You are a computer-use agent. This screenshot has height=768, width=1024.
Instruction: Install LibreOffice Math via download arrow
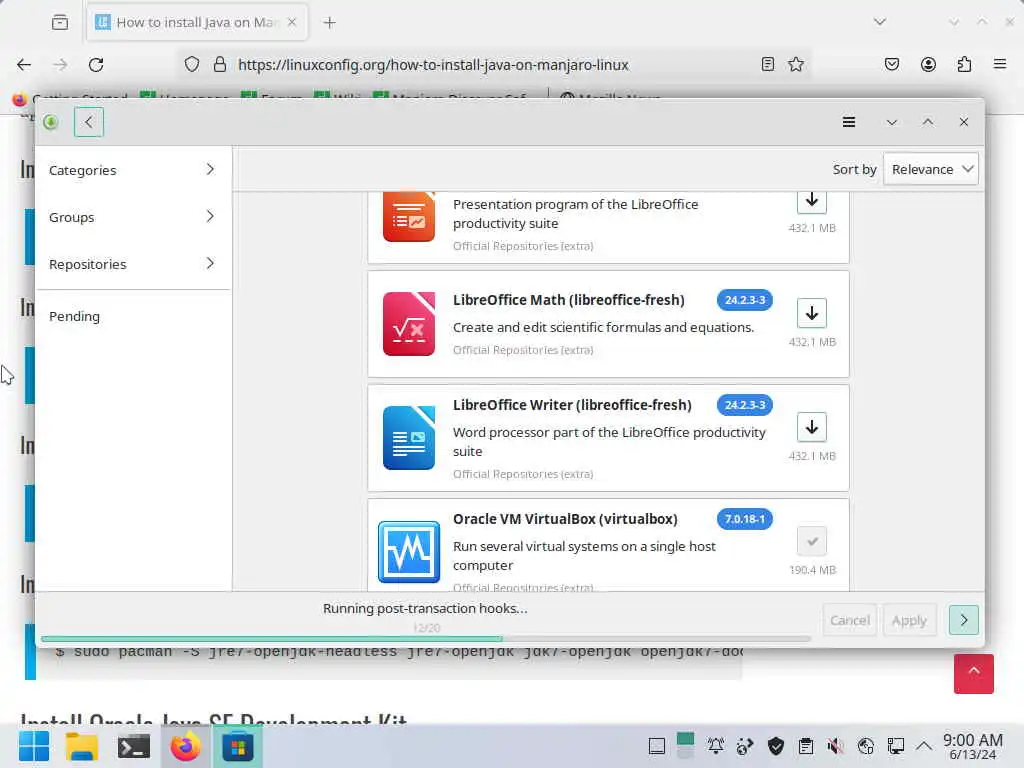click(x=812, y=313)
